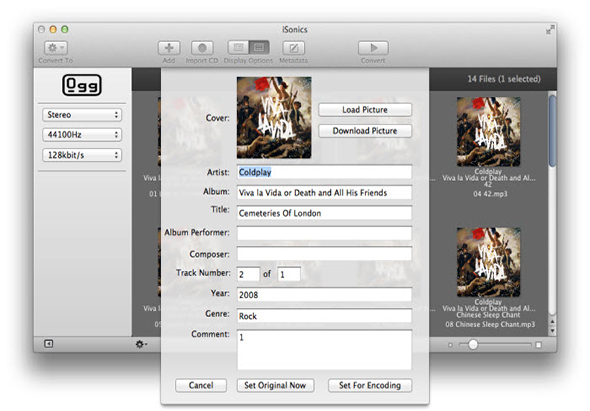Open the Convert To gear menu
590x411 pixels.
point(56,48)
